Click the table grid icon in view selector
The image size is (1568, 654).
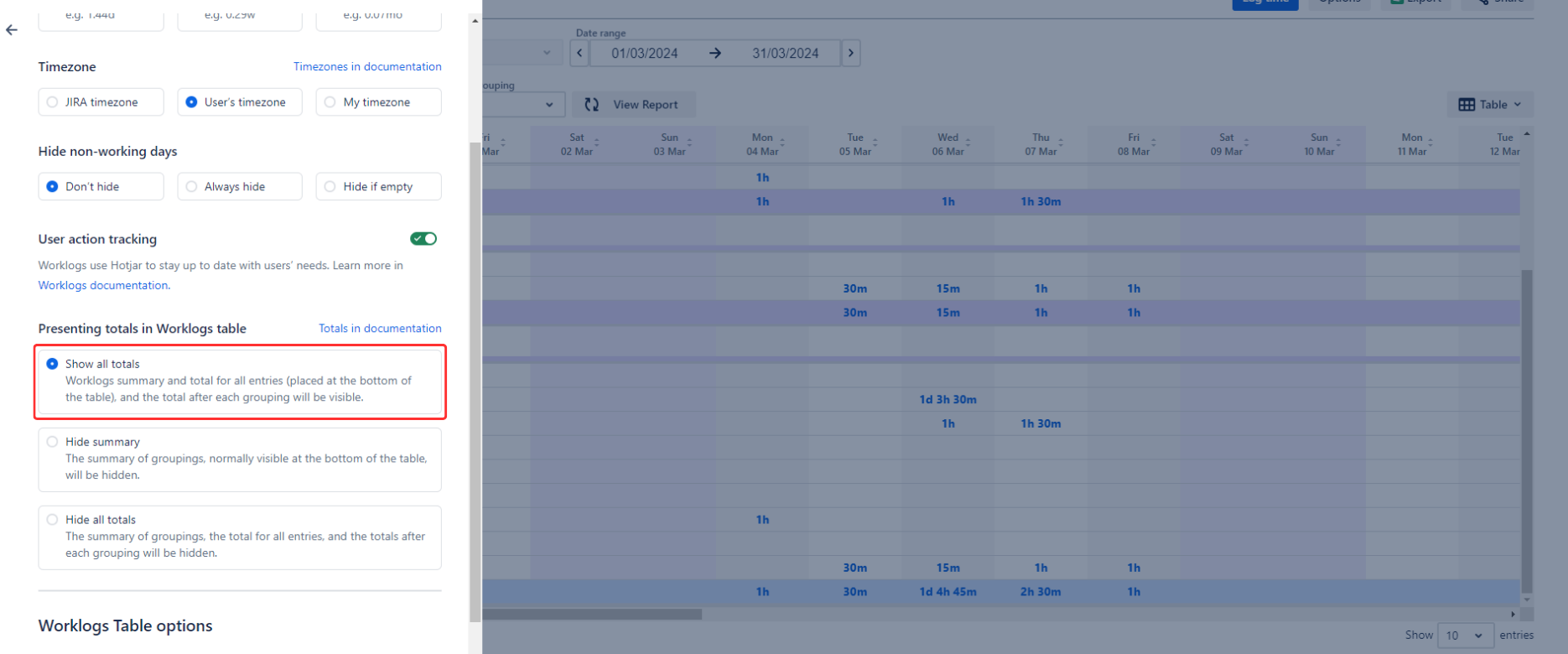point(1467,105)
